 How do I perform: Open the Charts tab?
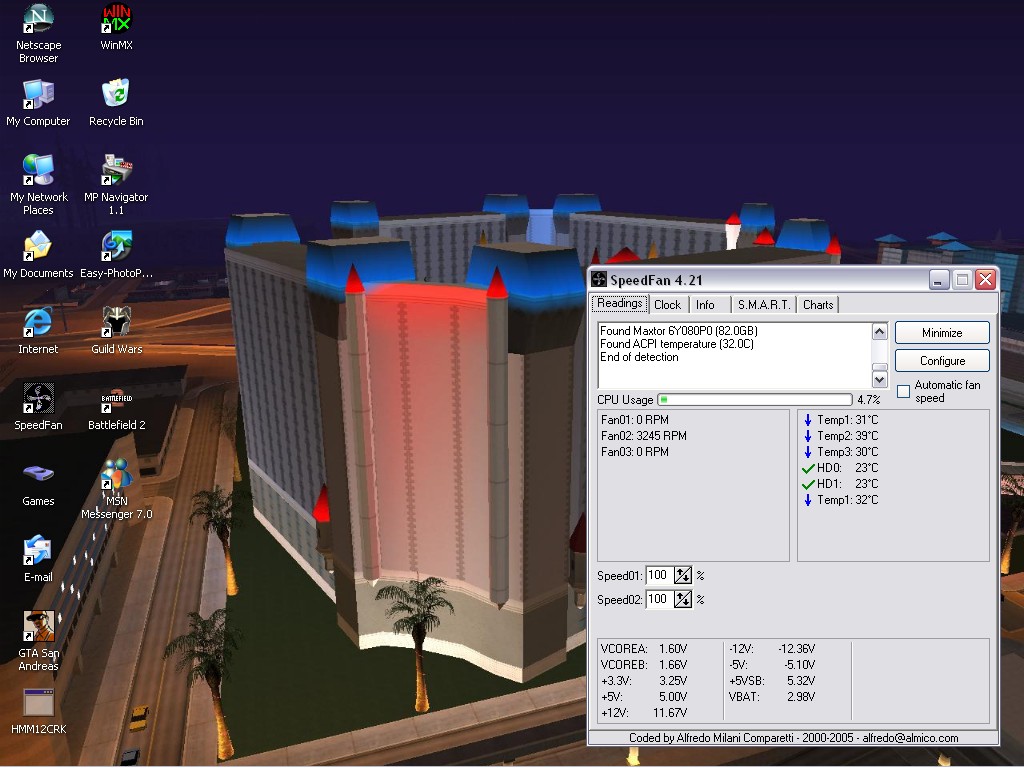coord(818,305)
